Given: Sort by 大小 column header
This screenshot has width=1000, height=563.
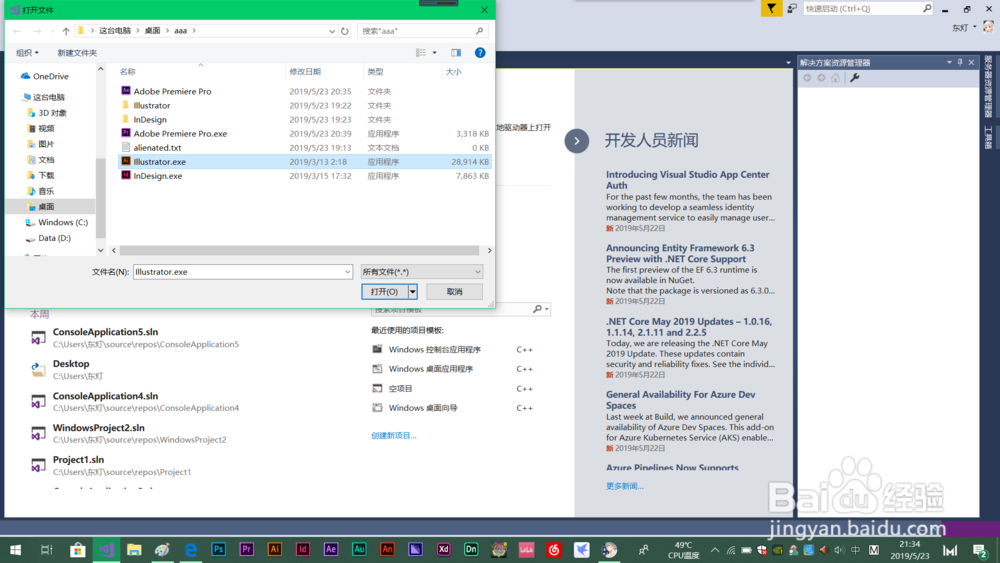Looking at the screenshot, I should click(x=453, y=71).
